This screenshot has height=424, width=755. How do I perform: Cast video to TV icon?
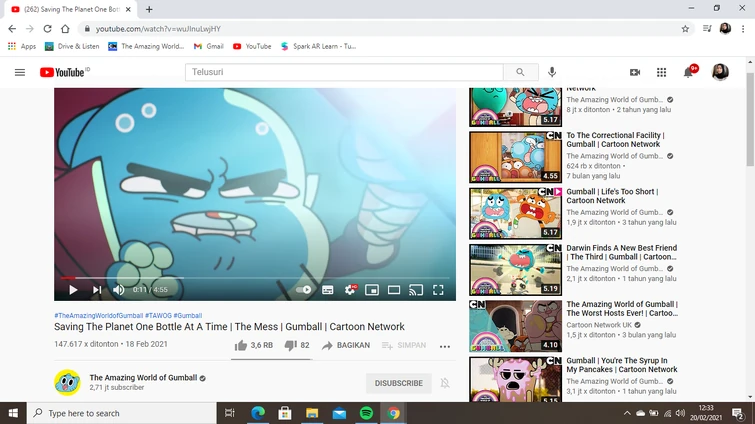pyautogui.click(x=416, y=290)
